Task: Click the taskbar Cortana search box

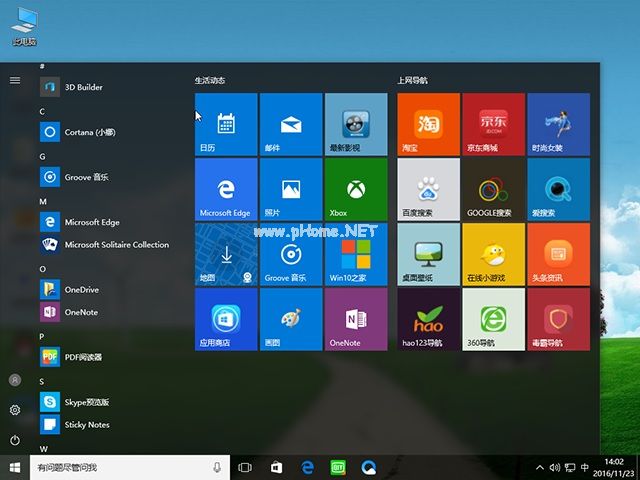Action: coord(120,467)
